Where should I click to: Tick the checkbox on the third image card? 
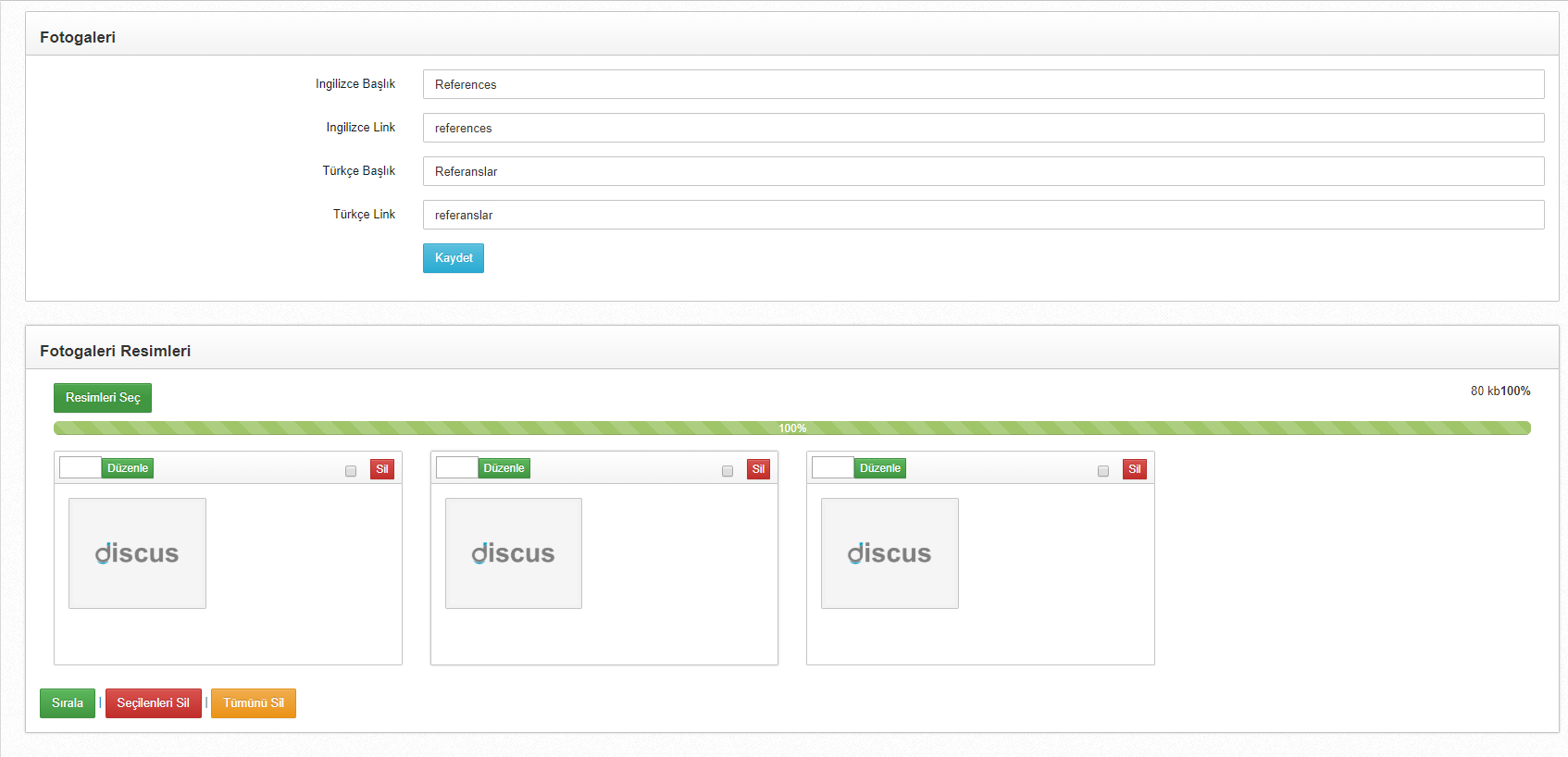1103,471
